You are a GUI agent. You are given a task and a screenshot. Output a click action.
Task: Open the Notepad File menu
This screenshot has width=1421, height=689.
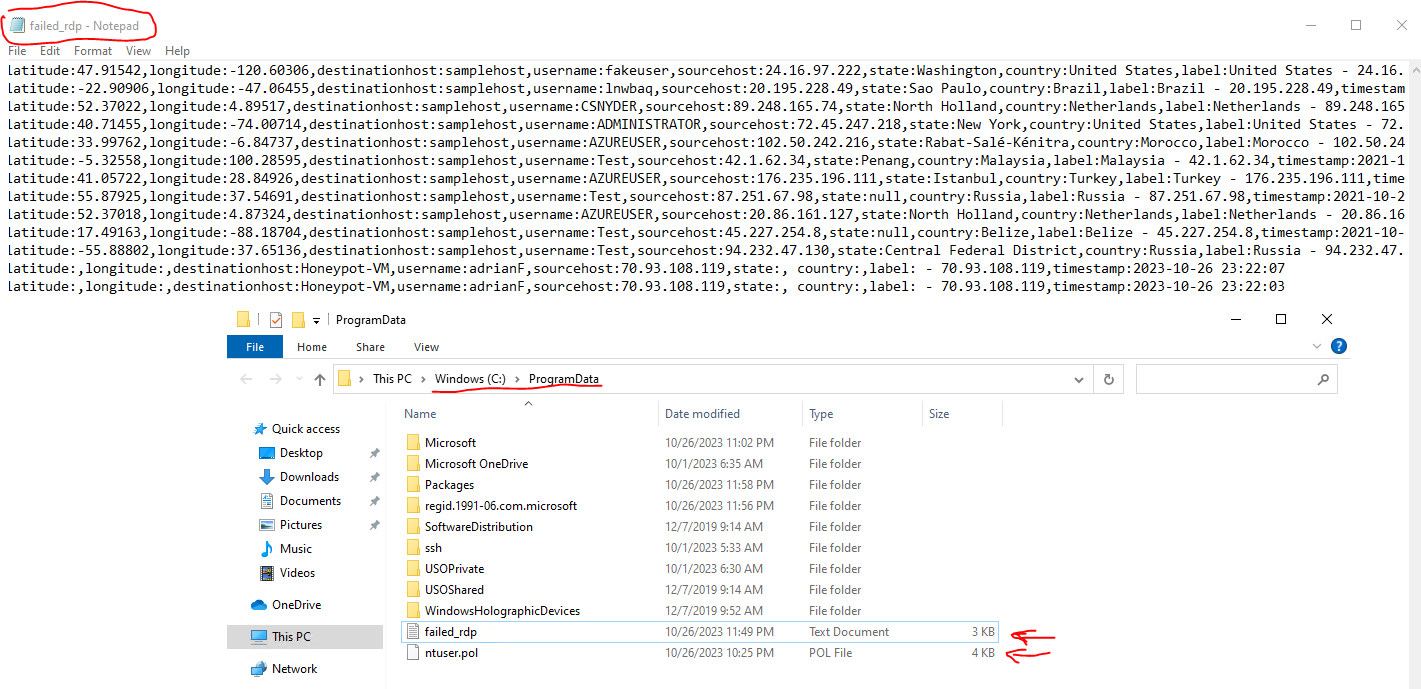[x=17, y=50]
